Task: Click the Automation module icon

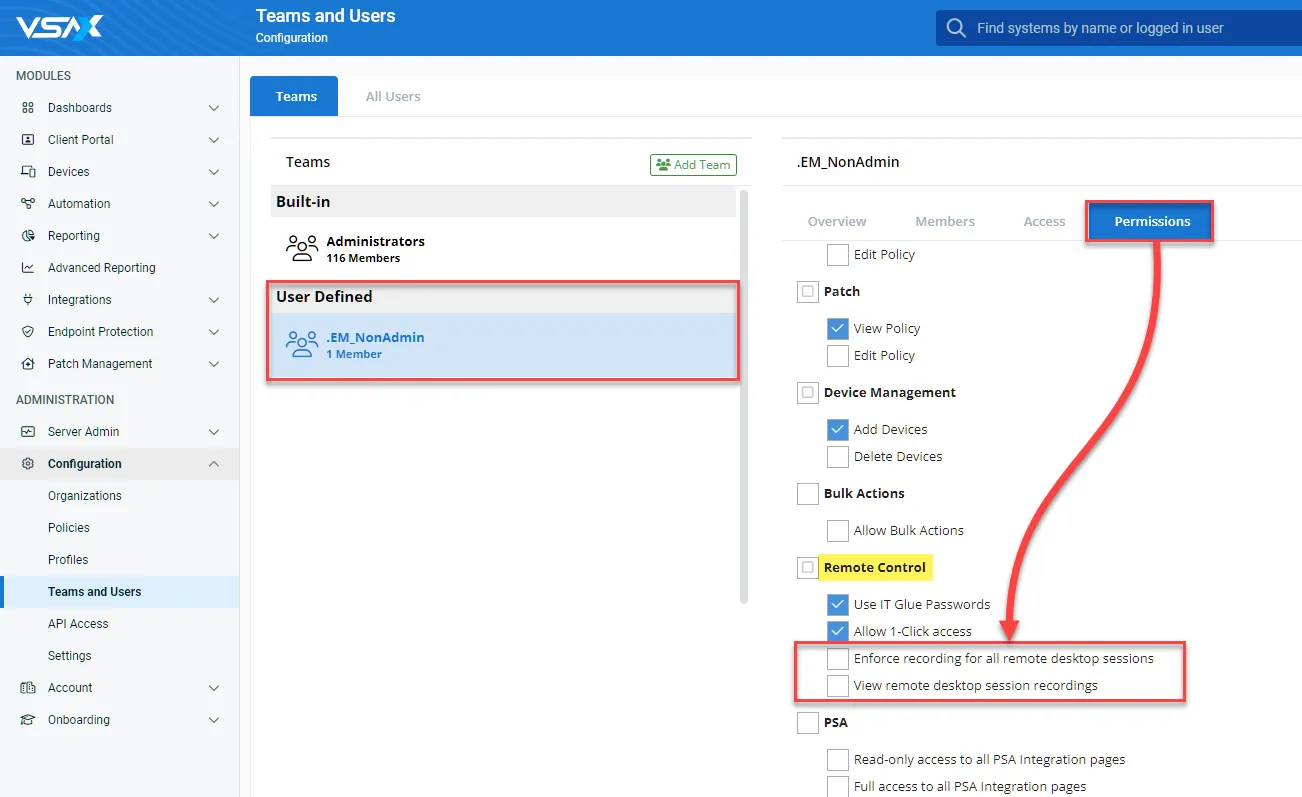Action: coord(28,204)
